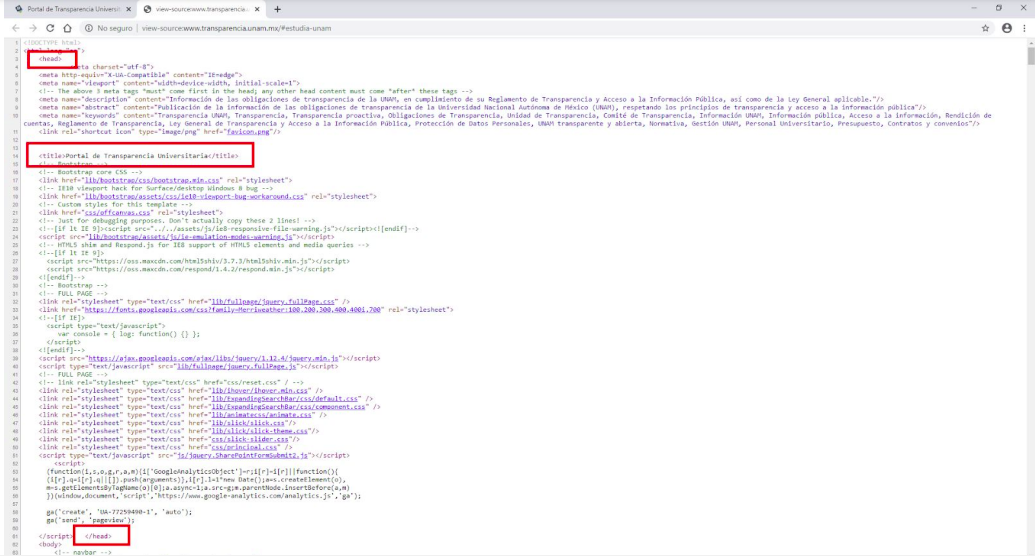Screen dimensions: 1035x556
Task: Click the browser forward arrow
Action: [32, 28]
